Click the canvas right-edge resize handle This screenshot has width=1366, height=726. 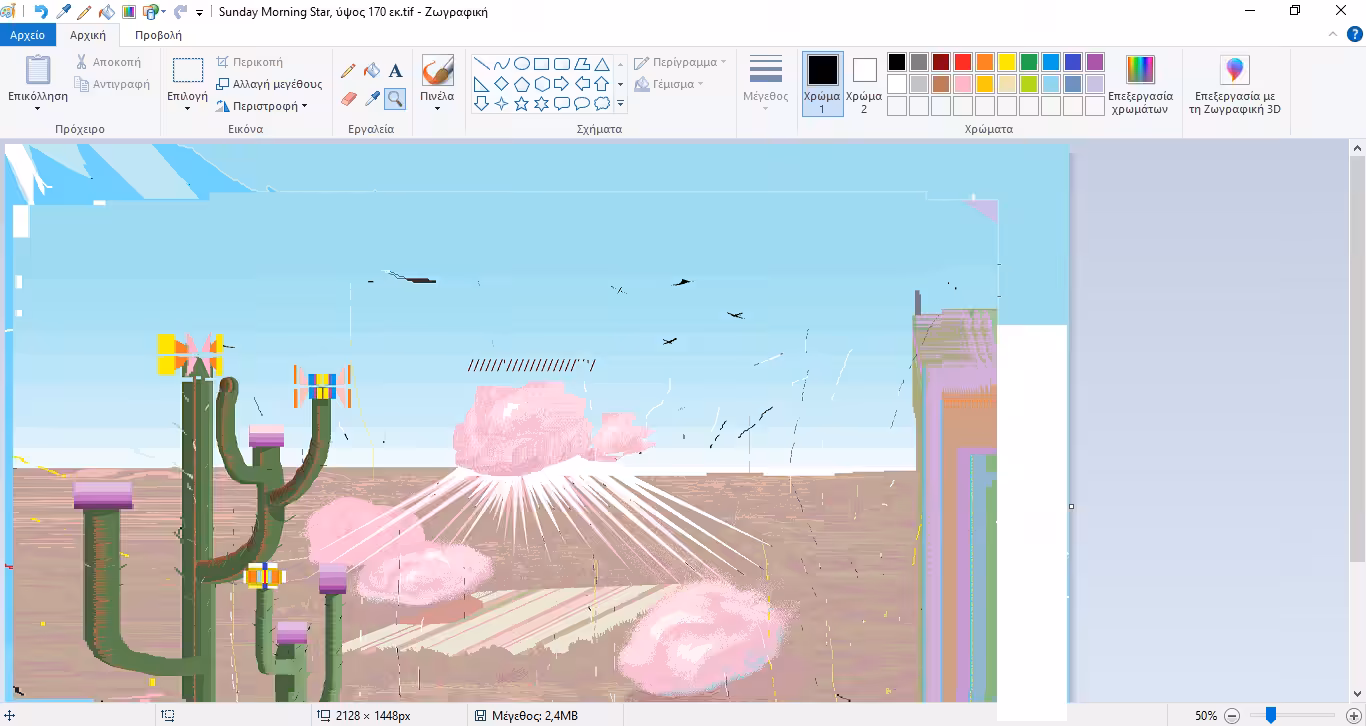pyautogui.click(x=1071, y=506)
